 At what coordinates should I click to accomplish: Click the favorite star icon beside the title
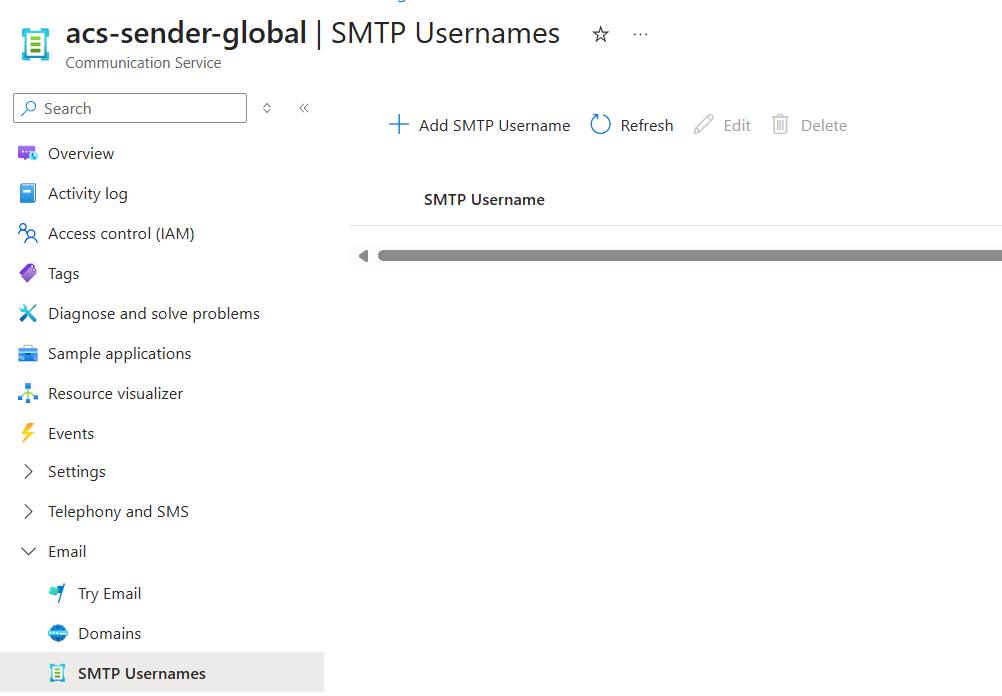(600, 35)
